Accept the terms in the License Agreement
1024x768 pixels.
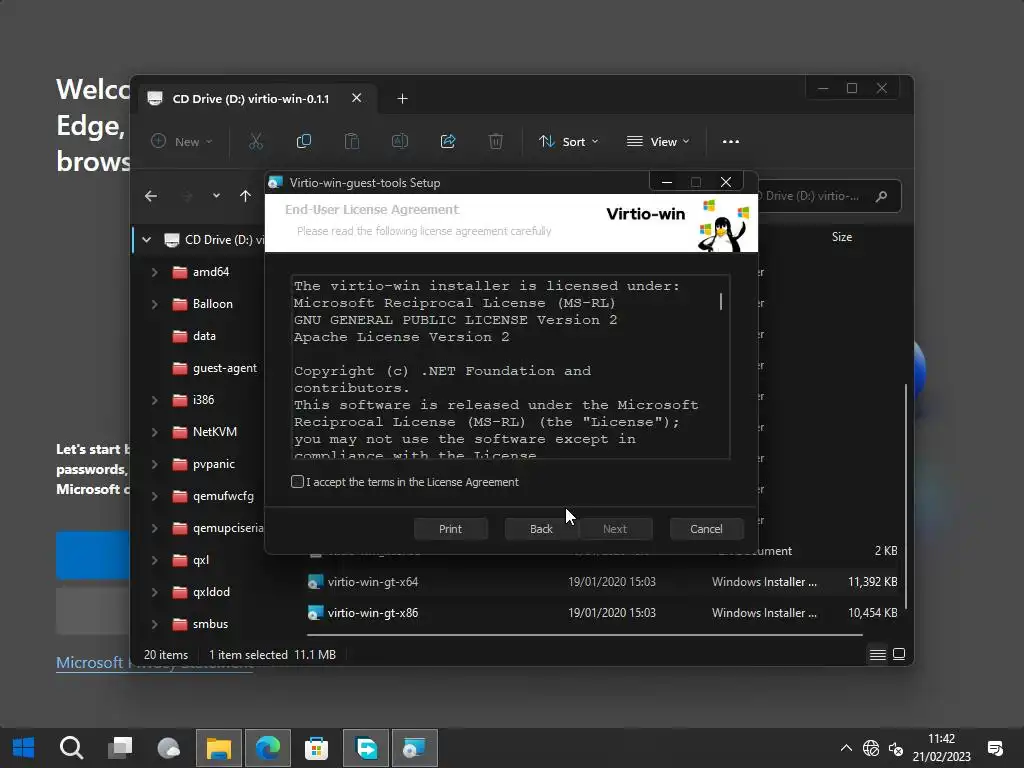298,482
